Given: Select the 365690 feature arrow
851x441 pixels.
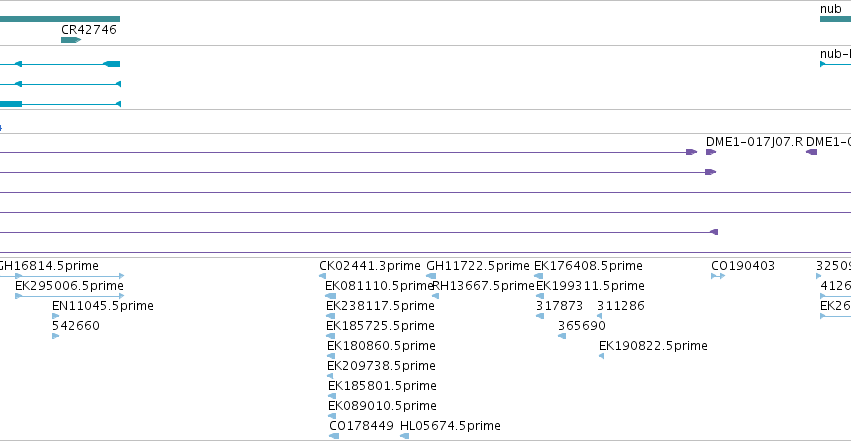Looking at the screenshot, I should [562, 336].
